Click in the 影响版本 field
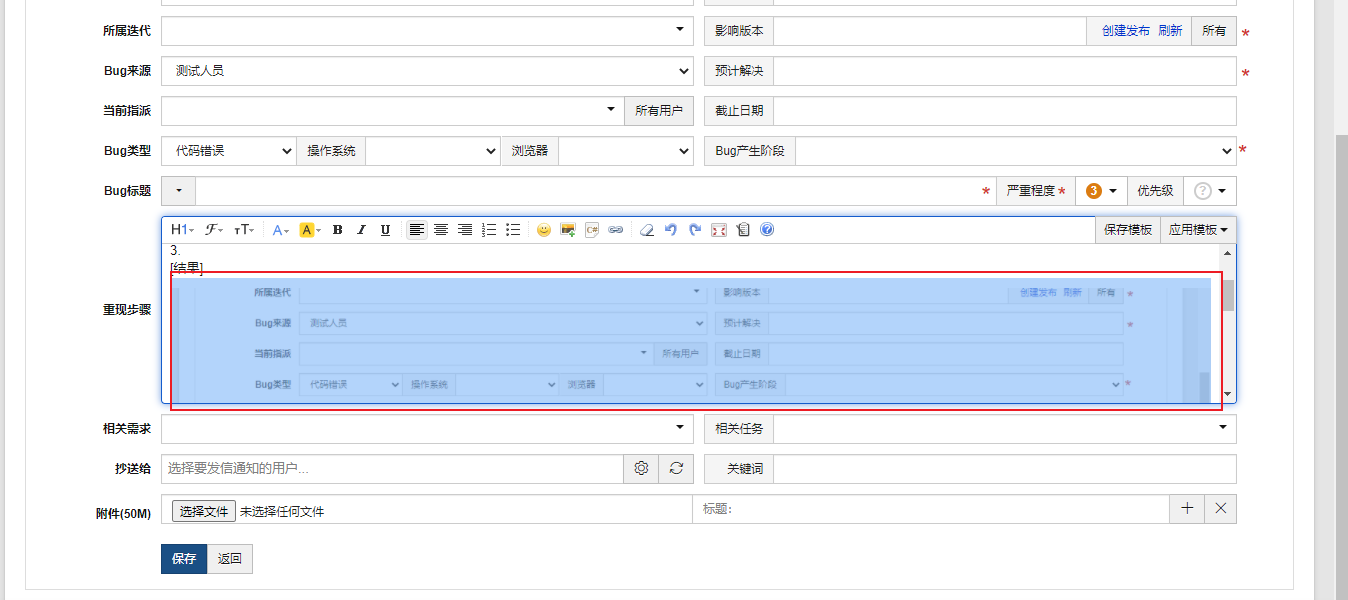This screenshot has height=600, width=1348. point(930,31)
